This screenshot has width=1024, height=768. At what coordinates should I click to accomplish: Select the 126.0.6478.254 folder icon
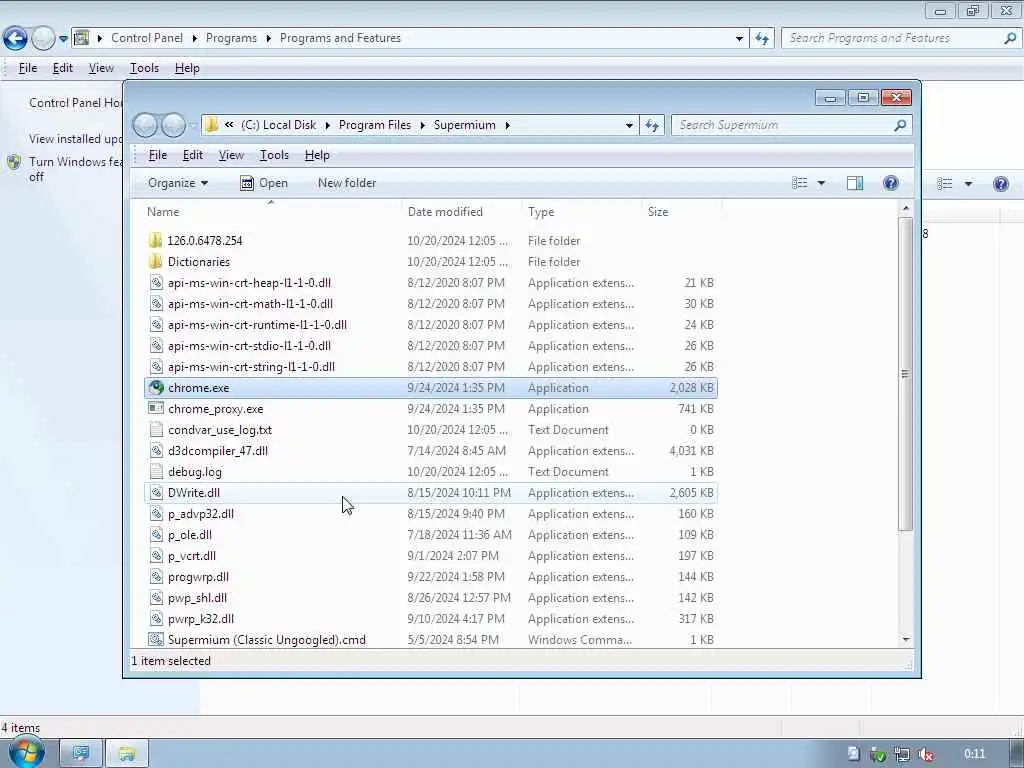coord(155,240)
